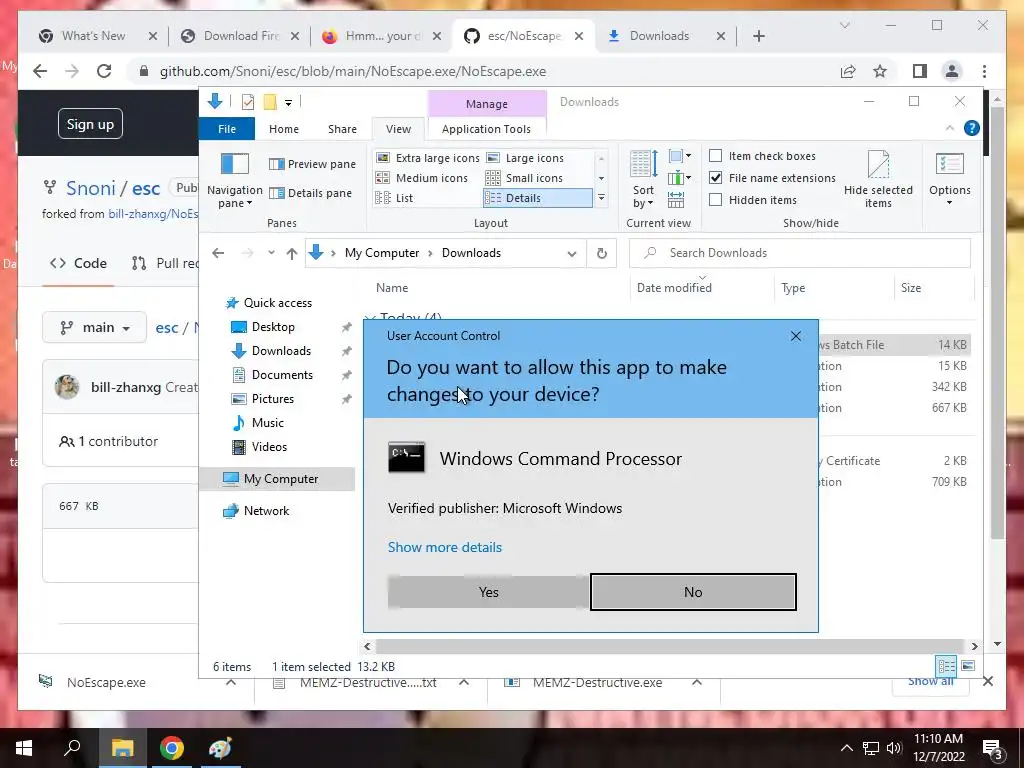Click Hide selected items button
Screen dimensions: 1024x768
pos(878,180)
